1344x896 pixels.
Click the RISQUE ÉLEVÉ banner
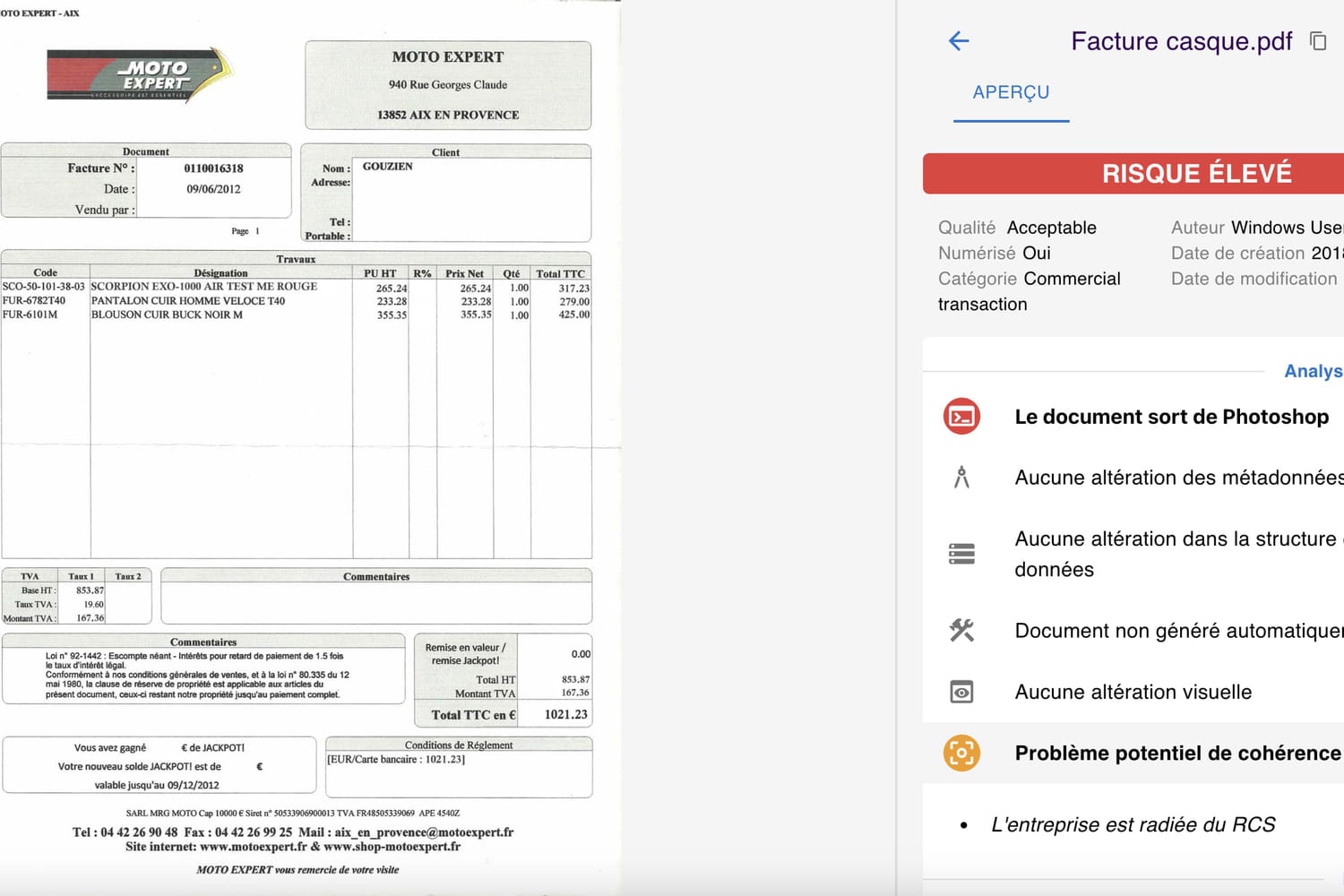[1133, 173]
